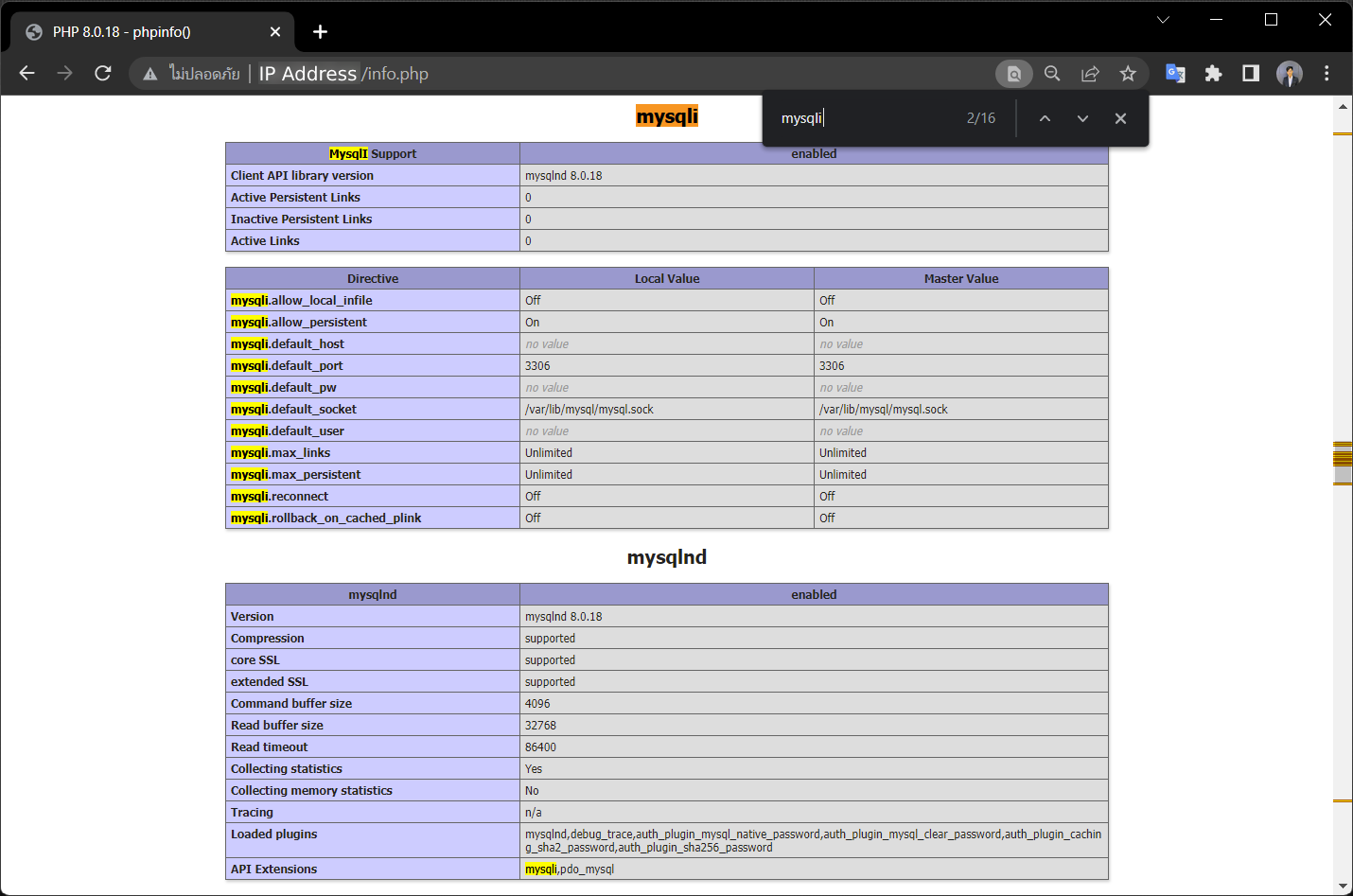Share this page using the share icon
Viewport: 1353px width, 896px height.
pyautogui.click(x=1090, y=73)
